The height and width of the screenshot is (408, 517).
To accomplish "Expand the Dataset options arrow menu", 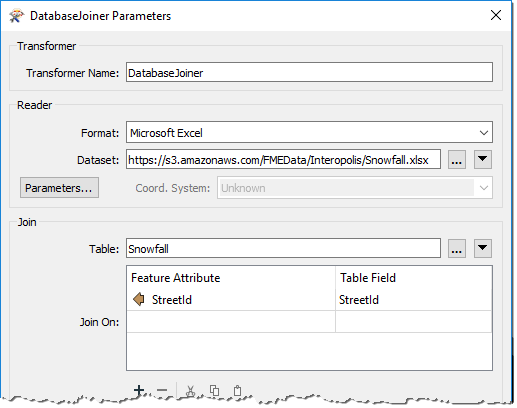I will click(x=483, y=160).
